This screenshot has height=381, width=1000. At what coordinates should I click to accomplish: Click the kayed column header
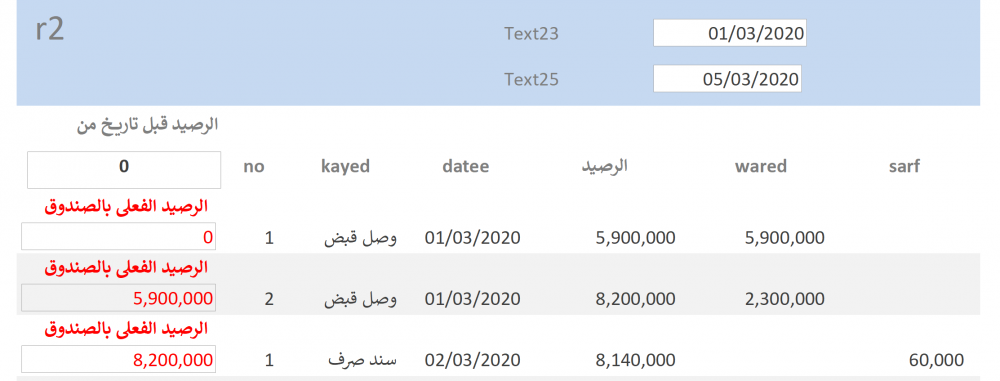[x=345, y=167]
